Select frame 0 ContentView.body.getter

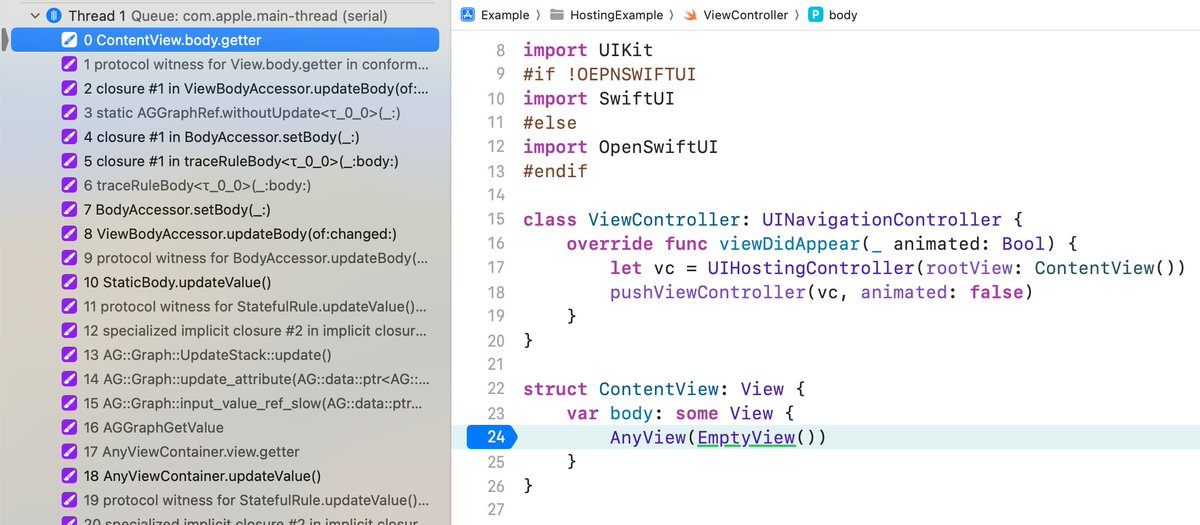click(x=225, y=40)
